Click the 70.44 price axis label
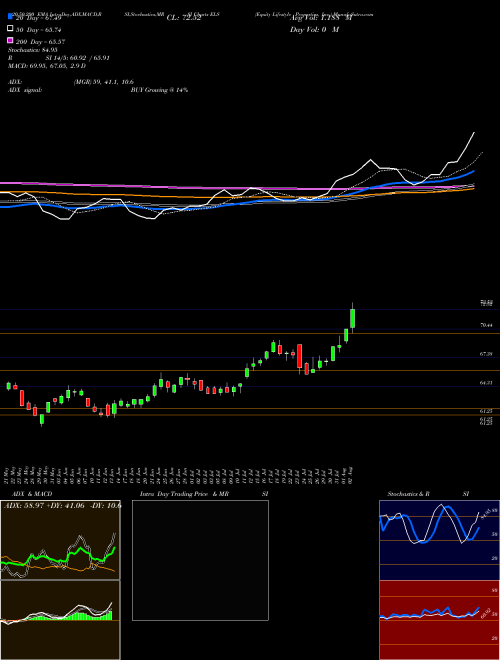Image resolution: width=500 pixels, height=660 pixels. (x=486, y=325)
